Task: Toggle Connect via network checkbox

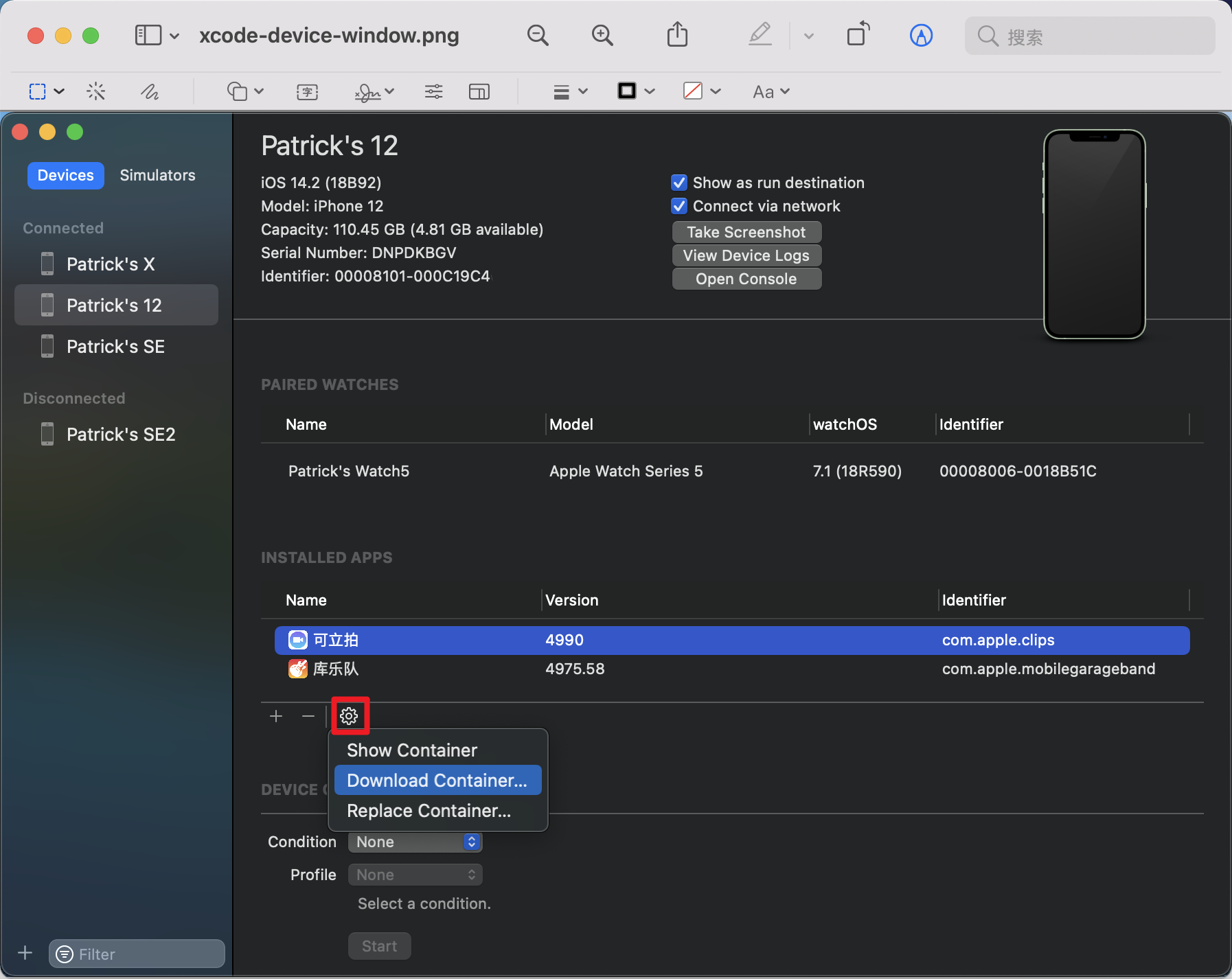Action: (x=679, y=206)
